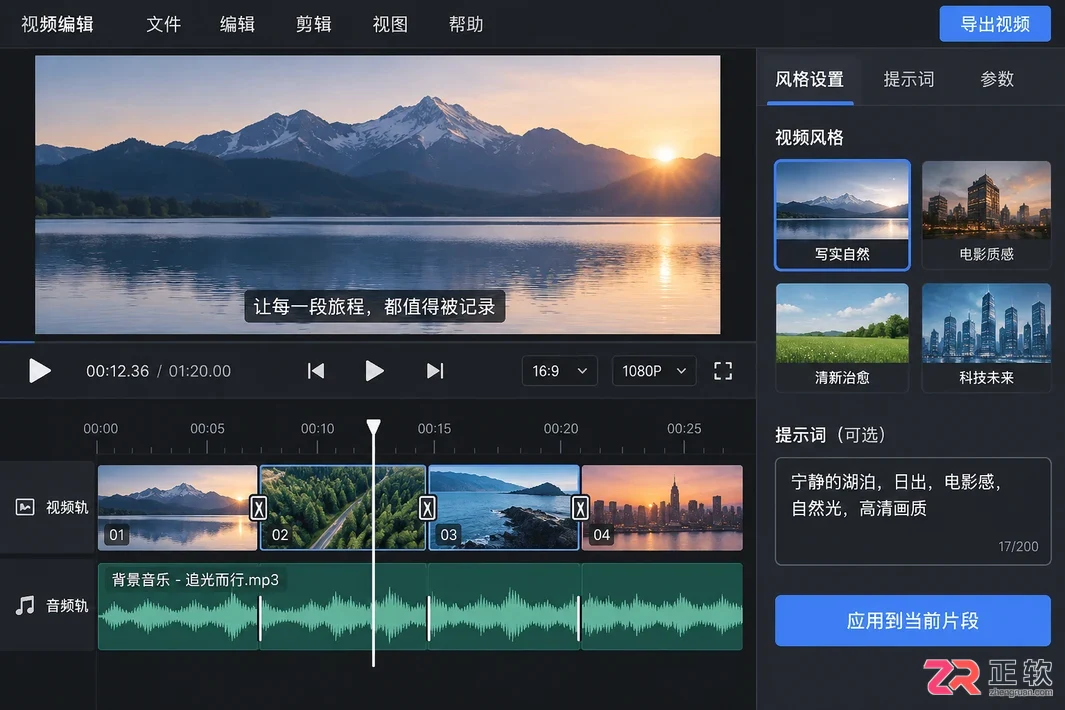Toggle fullscreen preview icon
This screenshot has height=710, width=1065.
pyautogui.click(x=723, y=371)
